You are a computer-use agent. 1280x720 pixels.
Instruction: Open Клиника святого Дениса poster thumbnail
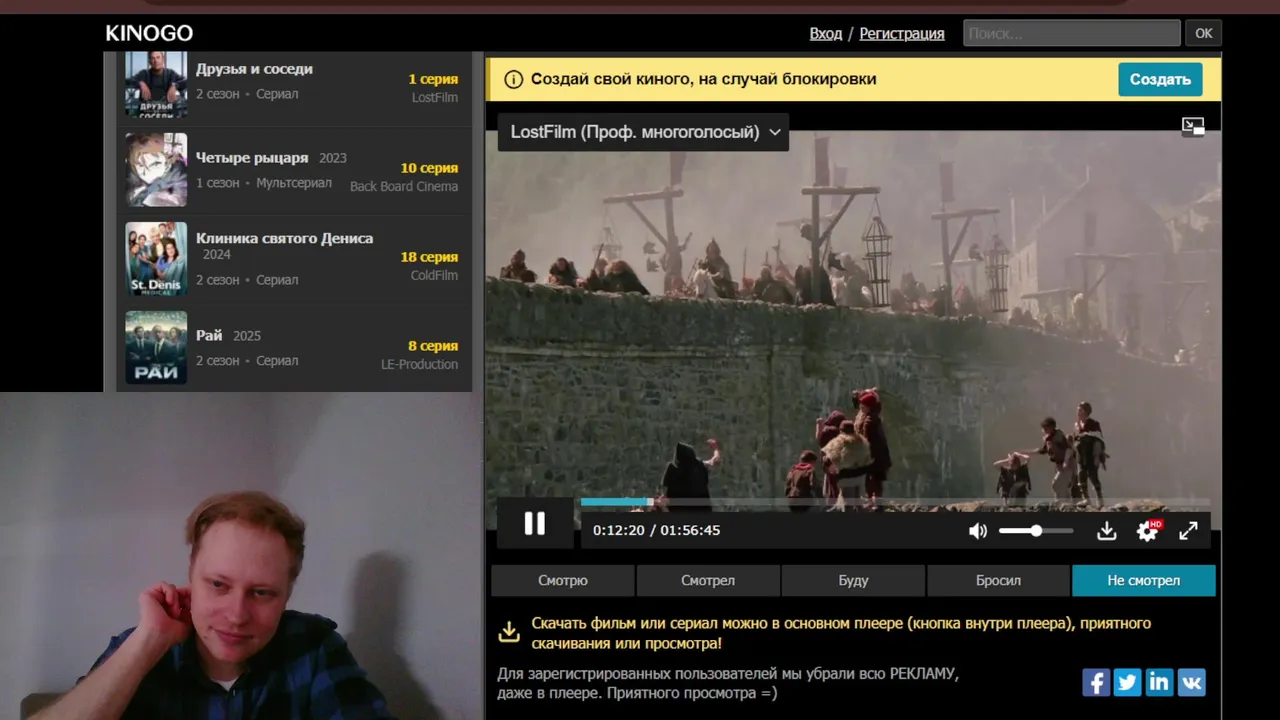click(156, 259)
